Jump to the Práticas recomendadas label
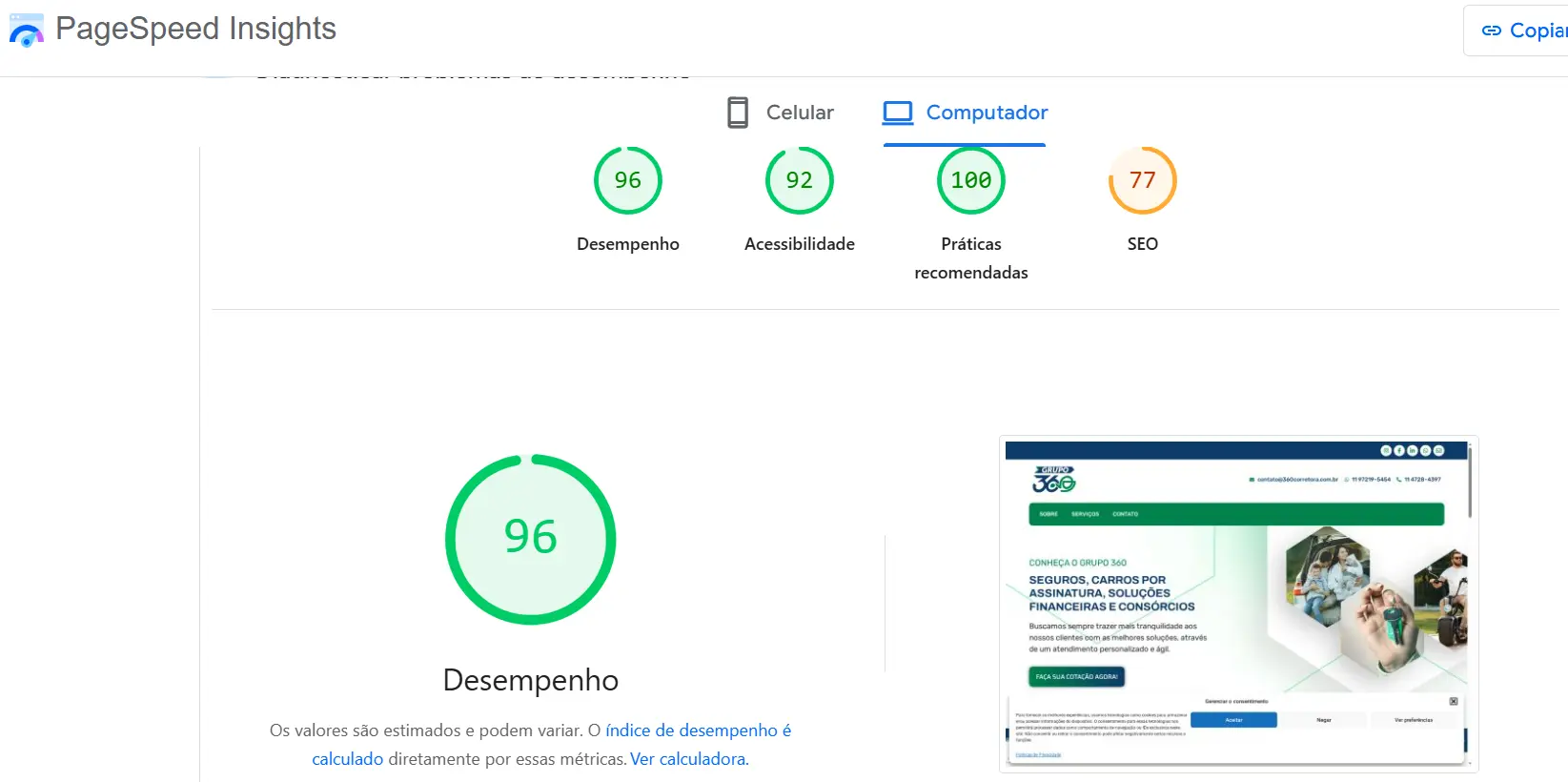Image resolution: width=1568 pixels, height=782 pixels. coord(970,257)
